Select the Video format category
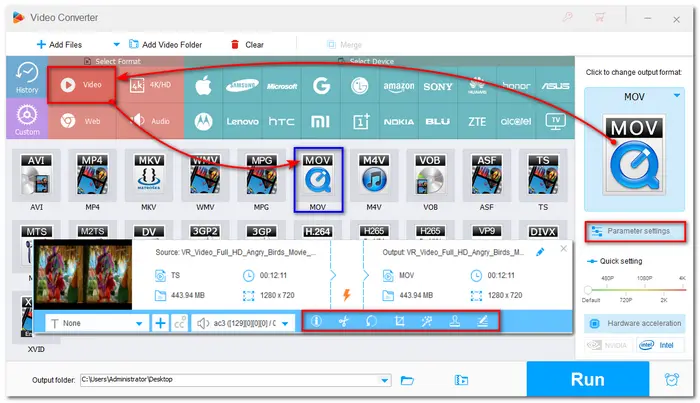The image size is (700, 403). pos(81,85)
